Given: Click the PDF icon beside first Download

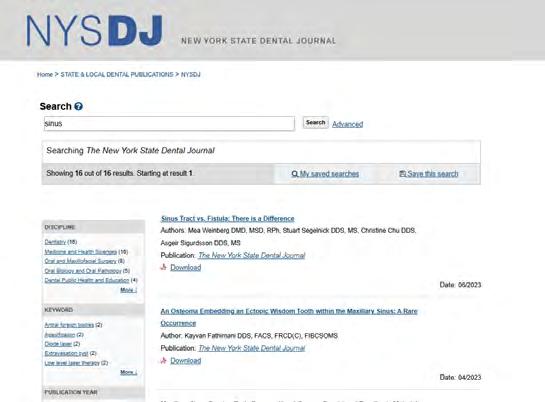Looking at the screenshot, I should pos(163,267).
